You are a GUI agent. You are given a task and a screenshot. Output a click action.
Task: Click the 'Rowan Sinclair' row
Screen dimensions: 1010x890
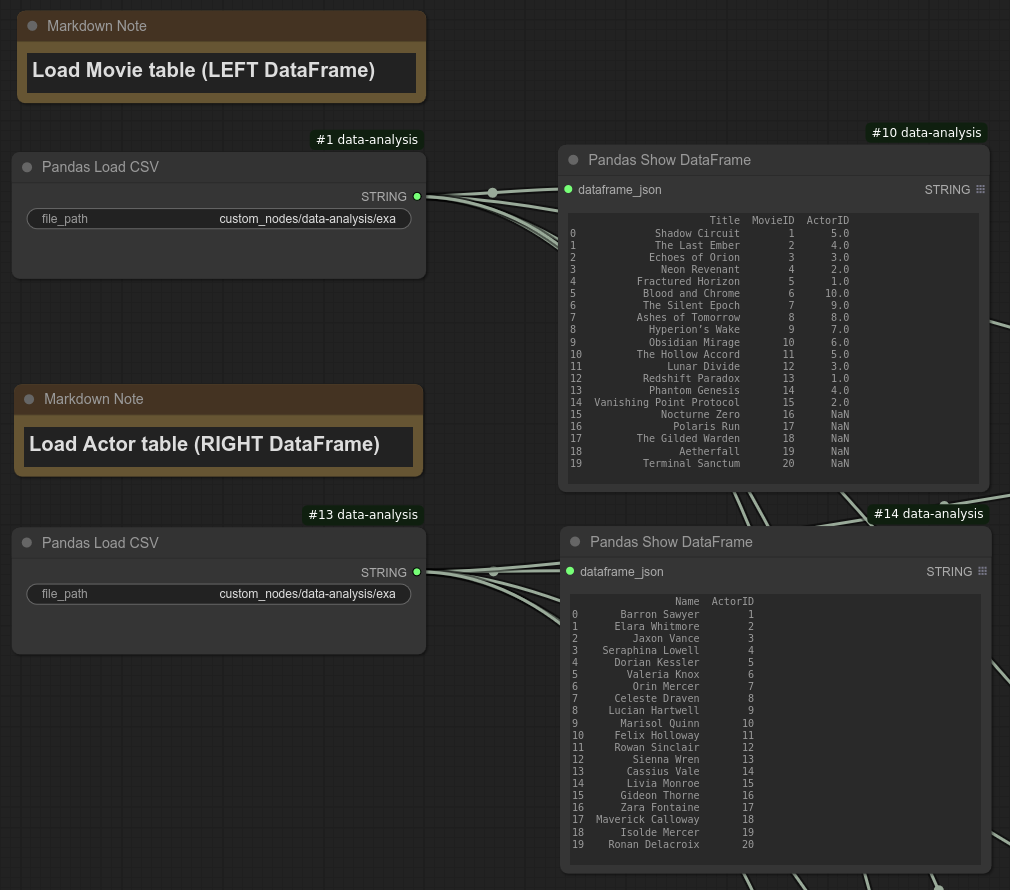(x=663, y=748)
